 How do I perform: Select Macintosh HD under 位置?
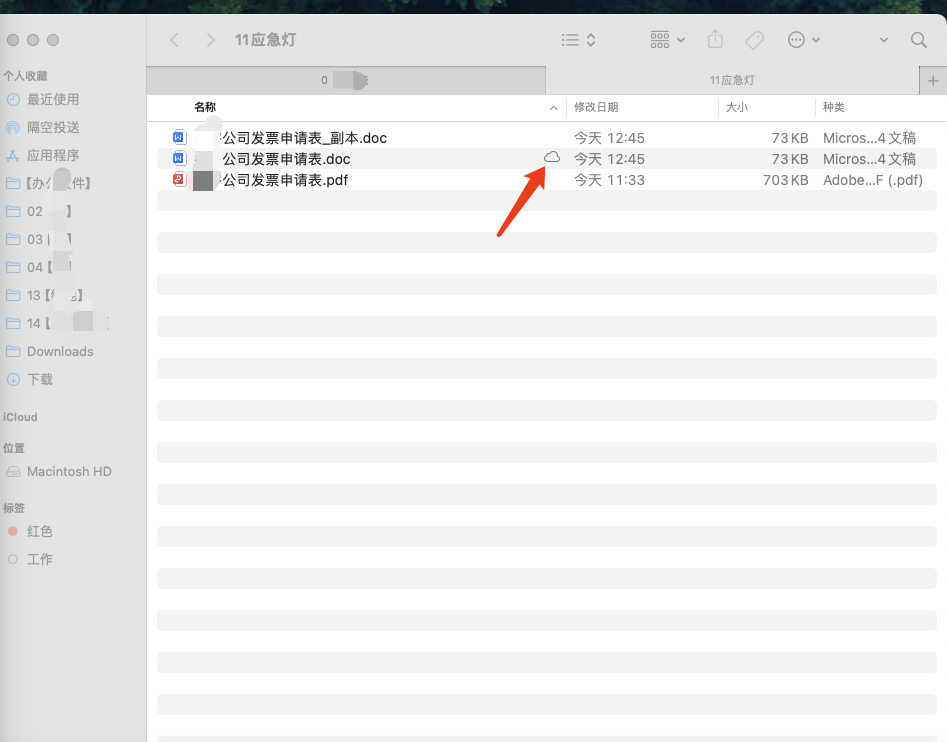(69, 471)
